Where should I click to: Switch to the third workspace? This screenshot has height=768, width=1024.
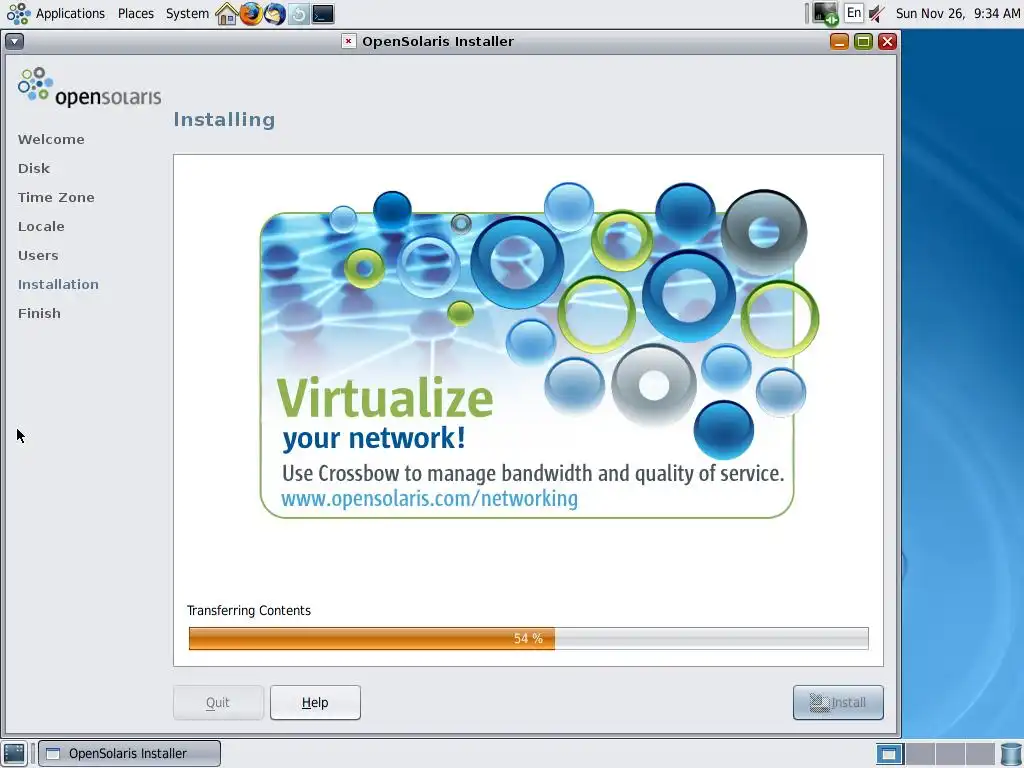[x=949, y=754]
